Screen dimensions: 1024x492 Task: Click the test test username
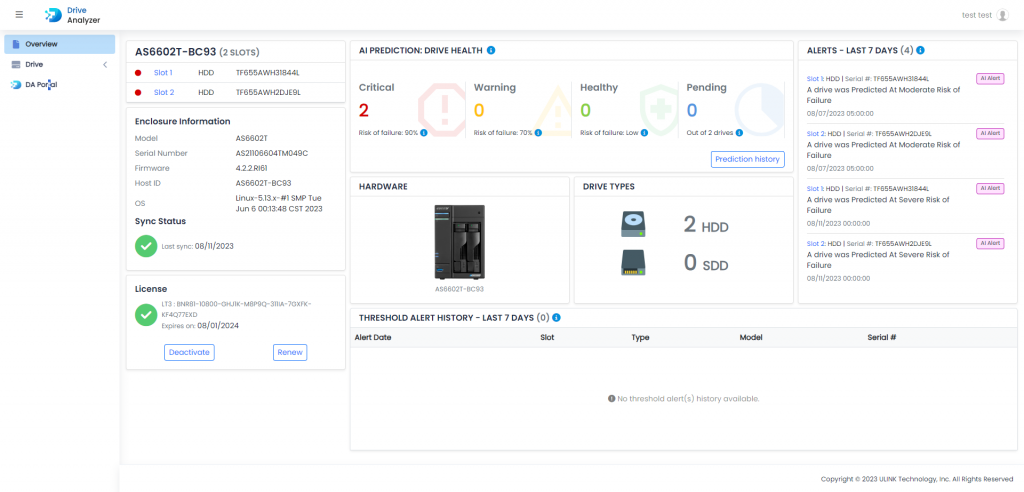[977, 15]
